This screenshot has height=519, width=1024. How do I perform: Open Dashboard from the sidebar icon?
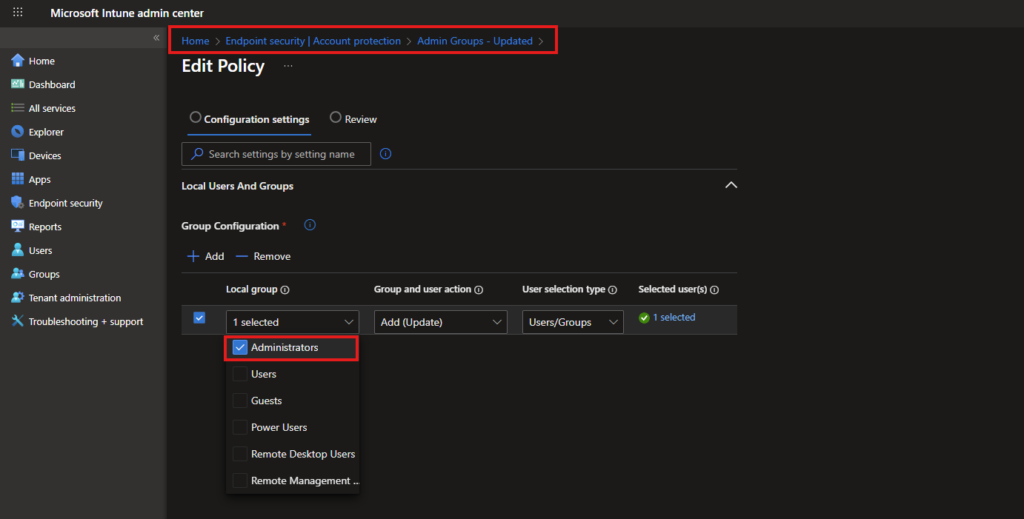click(17, 85)
